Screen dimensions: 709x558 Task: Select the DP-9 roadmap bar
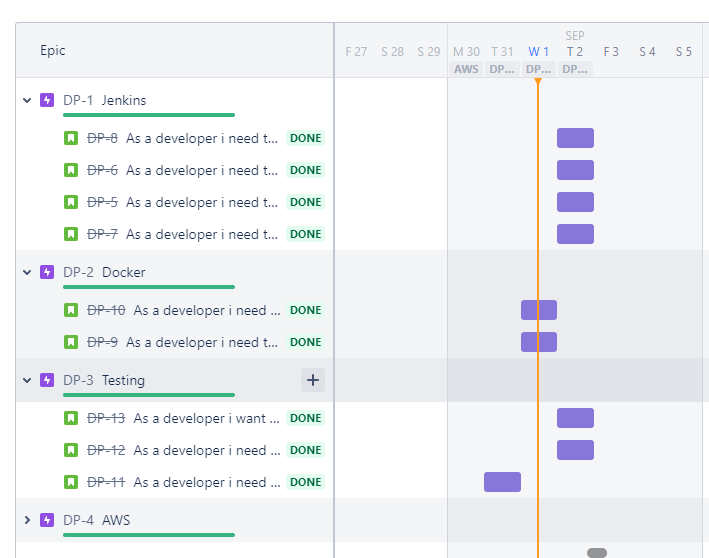539,342
